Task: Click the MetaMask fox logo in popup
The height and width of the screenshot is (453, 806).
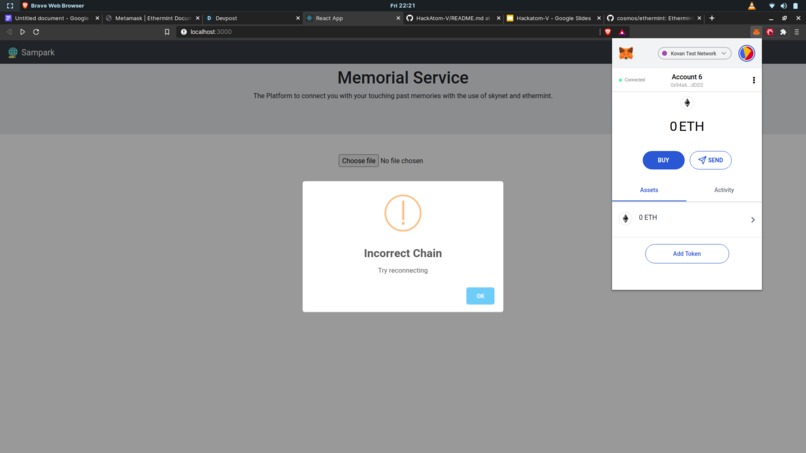Action: coord(626,53)
